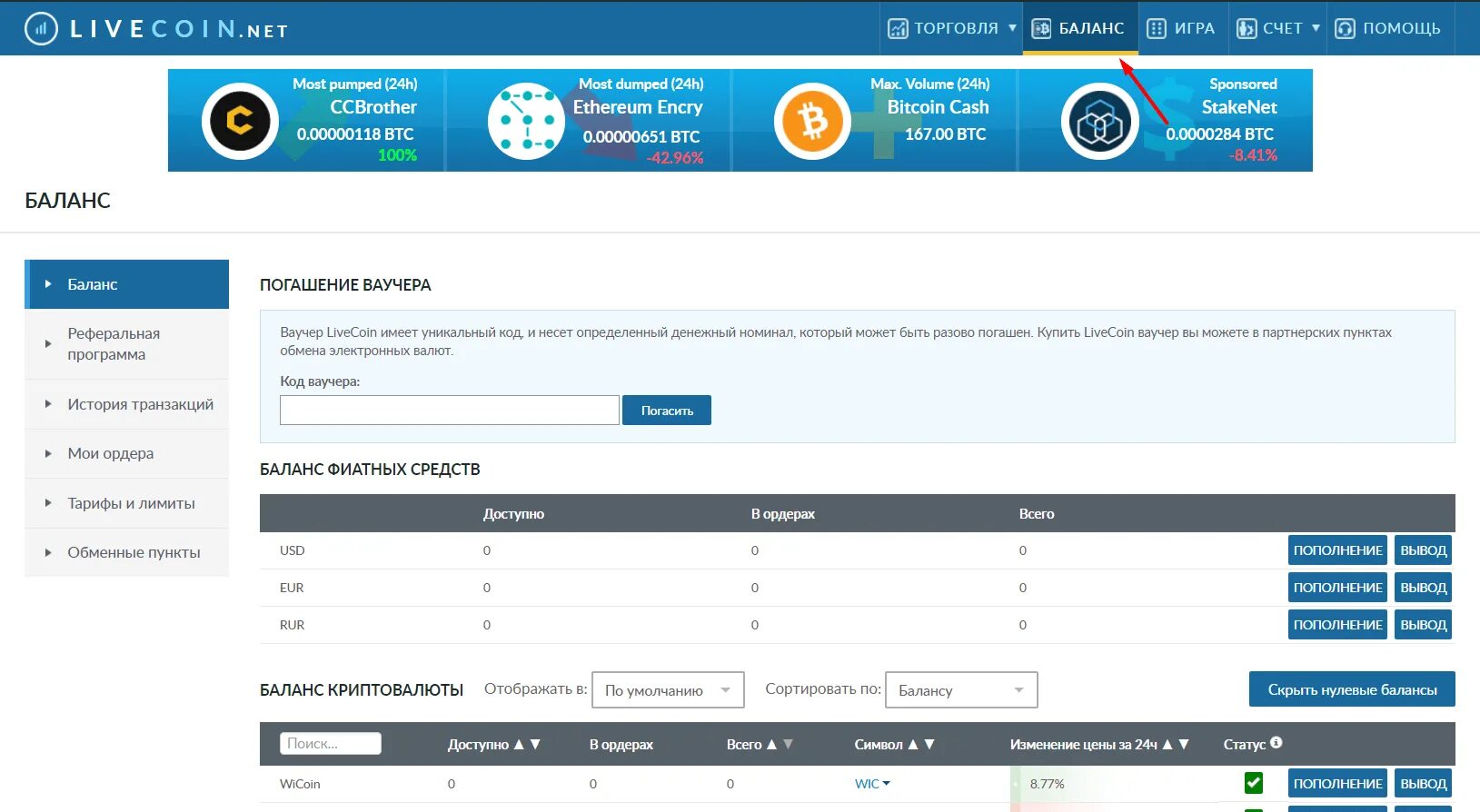Sort price change column descending arrow
This screenshot has height=812, width=1480.
pos(1184,744)
